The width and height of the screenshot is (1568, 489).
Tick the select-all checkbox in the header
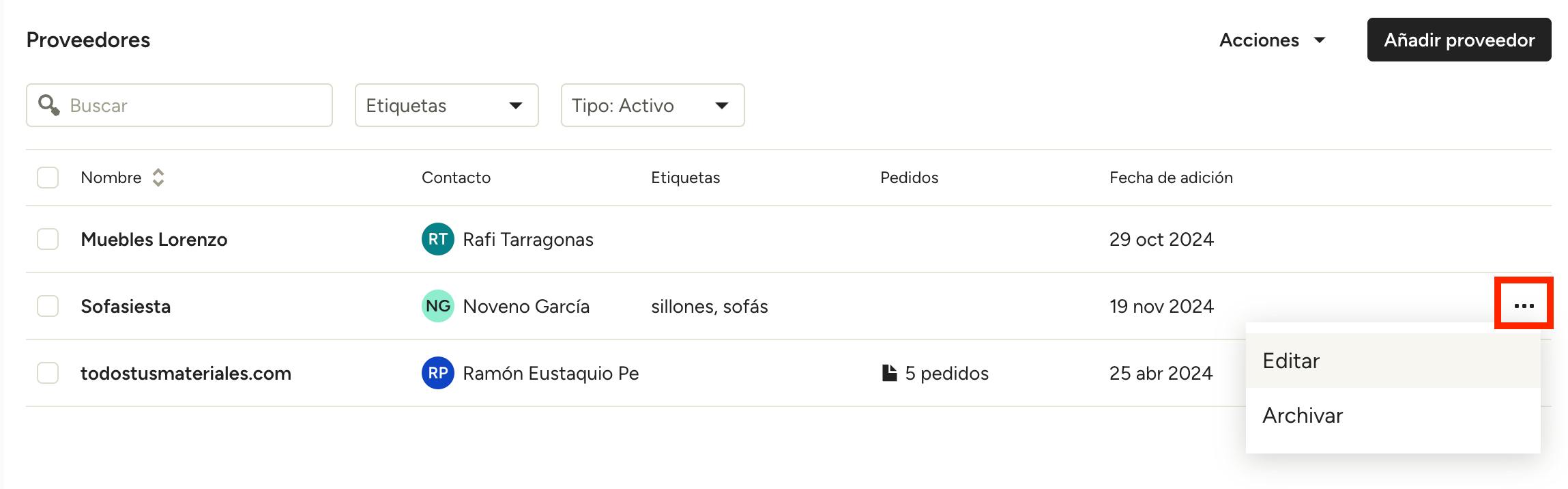click(x=48, y=178)
